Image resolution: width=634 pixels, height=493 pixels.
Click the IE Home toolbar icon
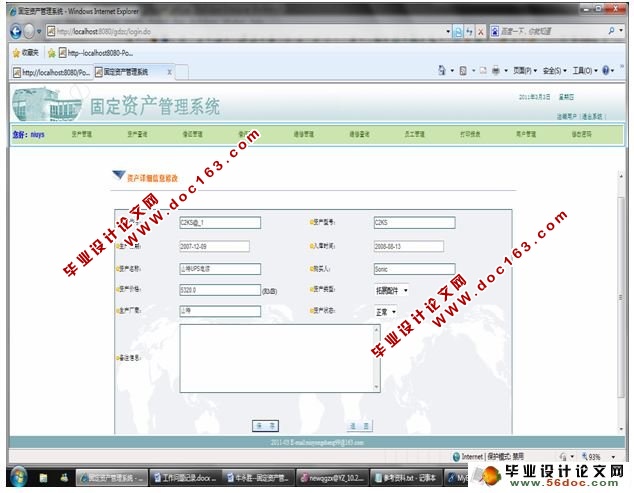442,71
